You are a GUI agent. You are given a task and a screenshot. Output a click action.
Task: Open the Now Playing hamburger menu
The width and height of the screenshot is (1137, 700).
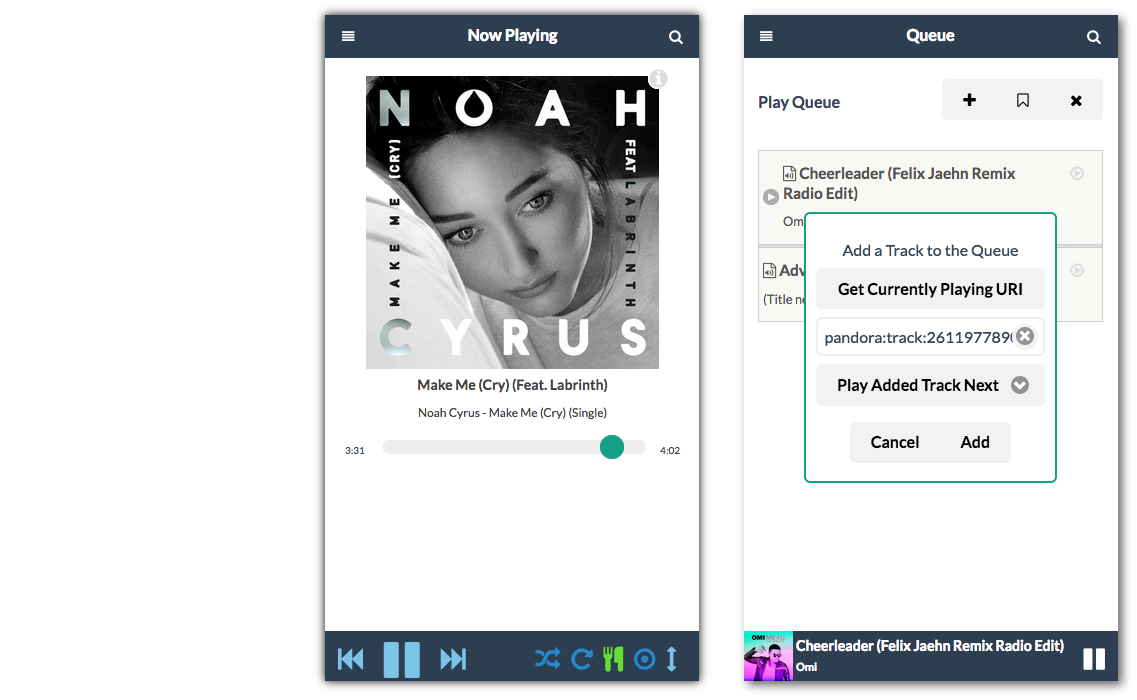(348, 36)
